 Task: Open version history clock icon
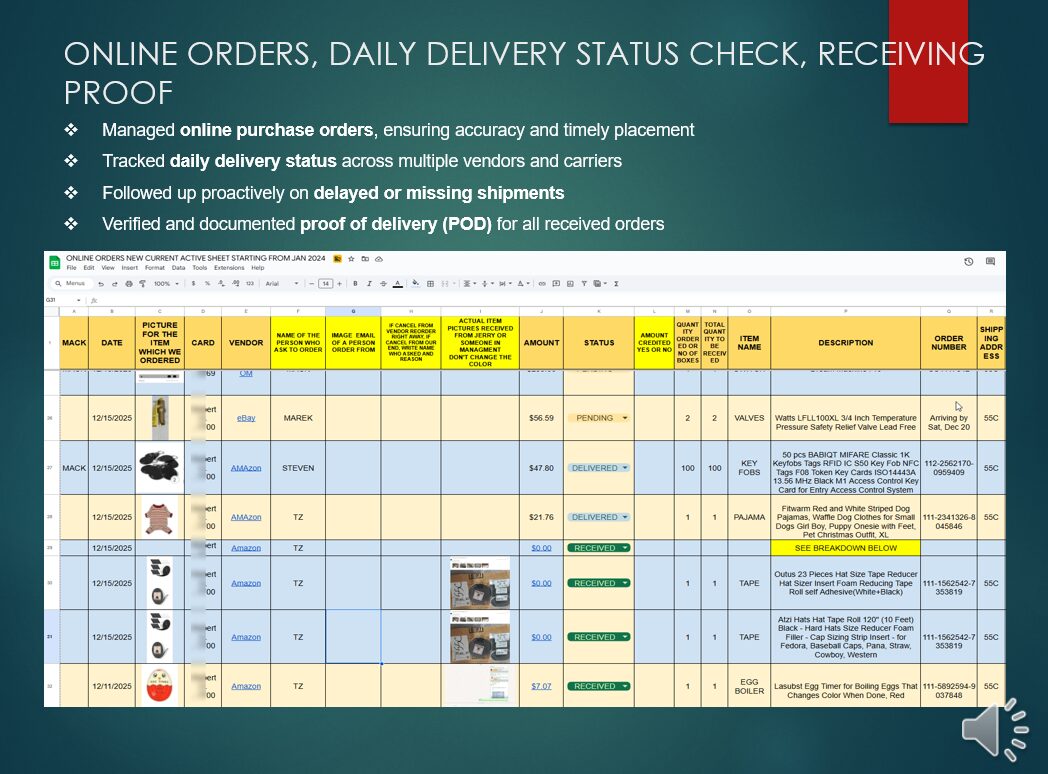pyautogui.click(x=968, y=262)
